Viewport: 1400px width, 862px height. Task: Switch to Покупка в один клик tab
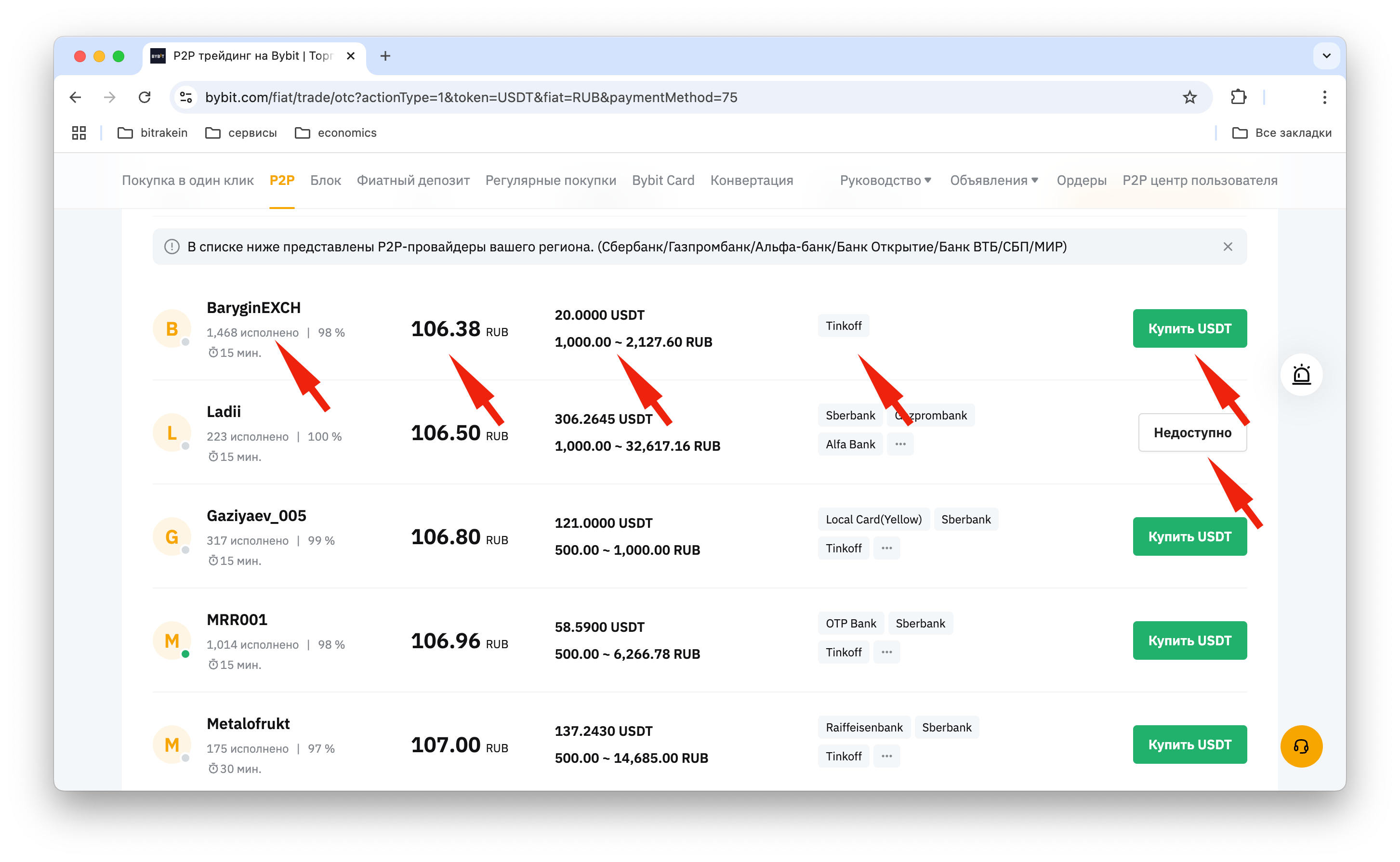click(187, 181)
